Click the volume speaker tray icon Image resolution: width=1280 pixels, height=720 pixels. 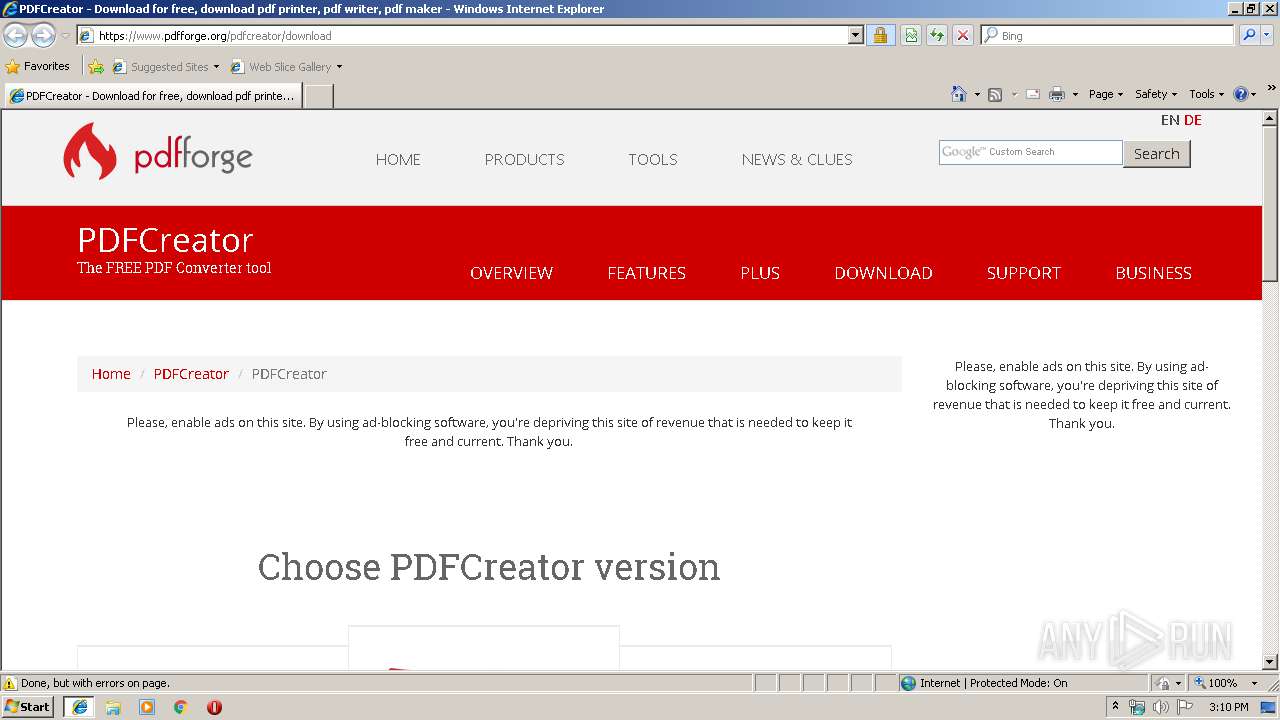[x=1160, y=707]
